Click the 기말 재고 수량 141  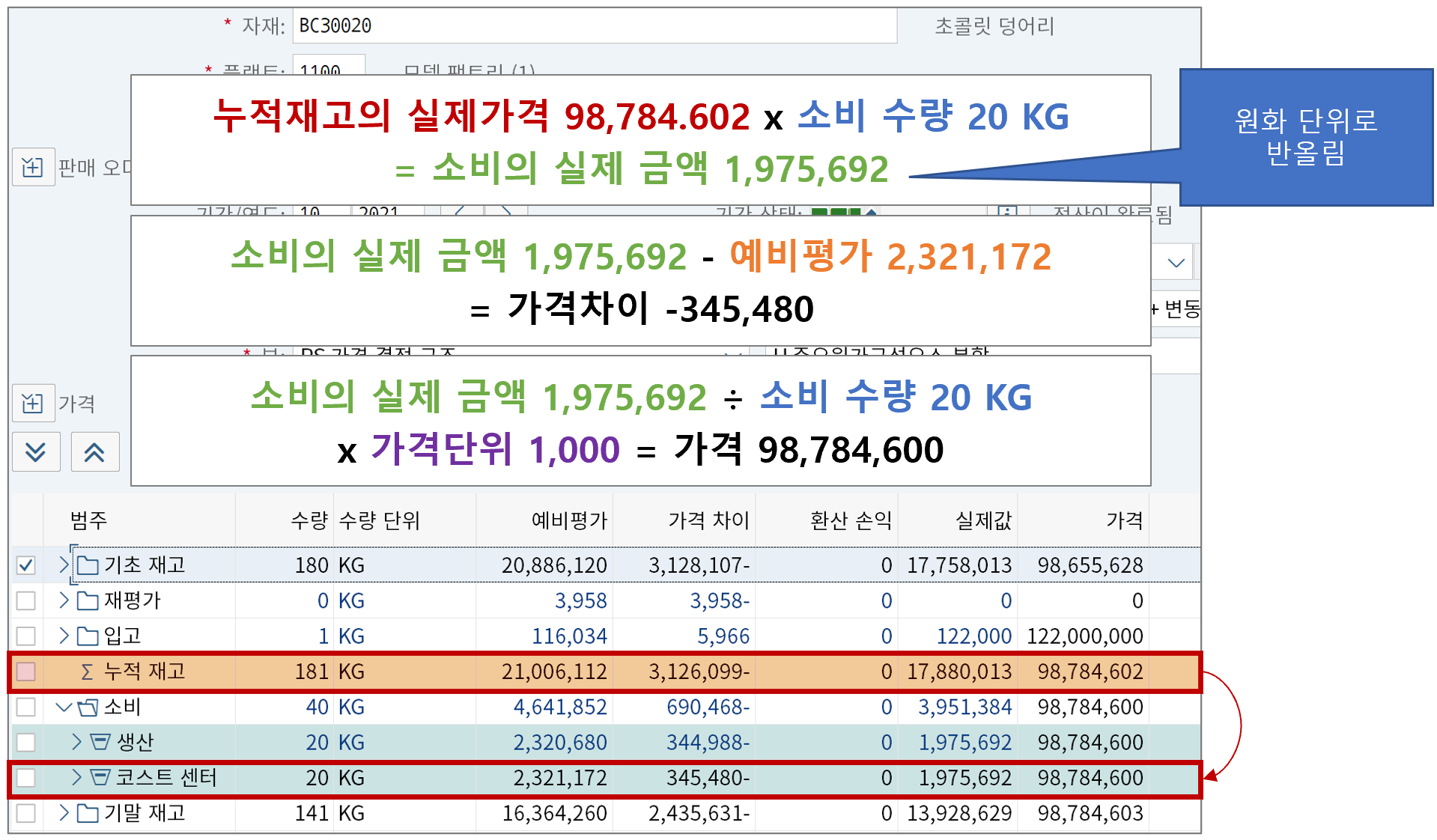coord(312,813)
